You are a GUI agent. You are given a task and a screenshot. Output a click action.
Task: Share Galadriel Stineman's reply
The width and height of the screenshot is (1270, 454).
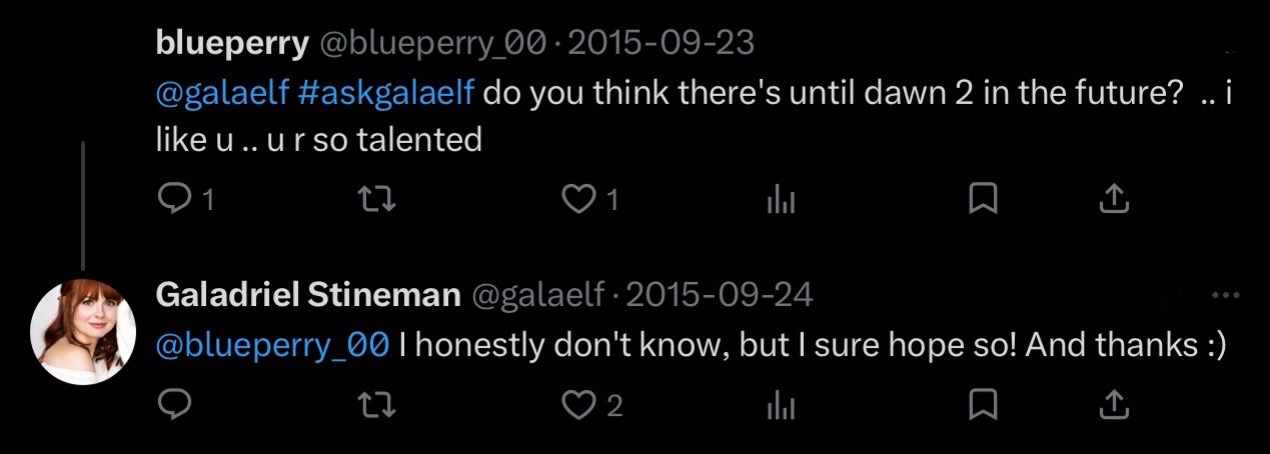coord(1114,404)
